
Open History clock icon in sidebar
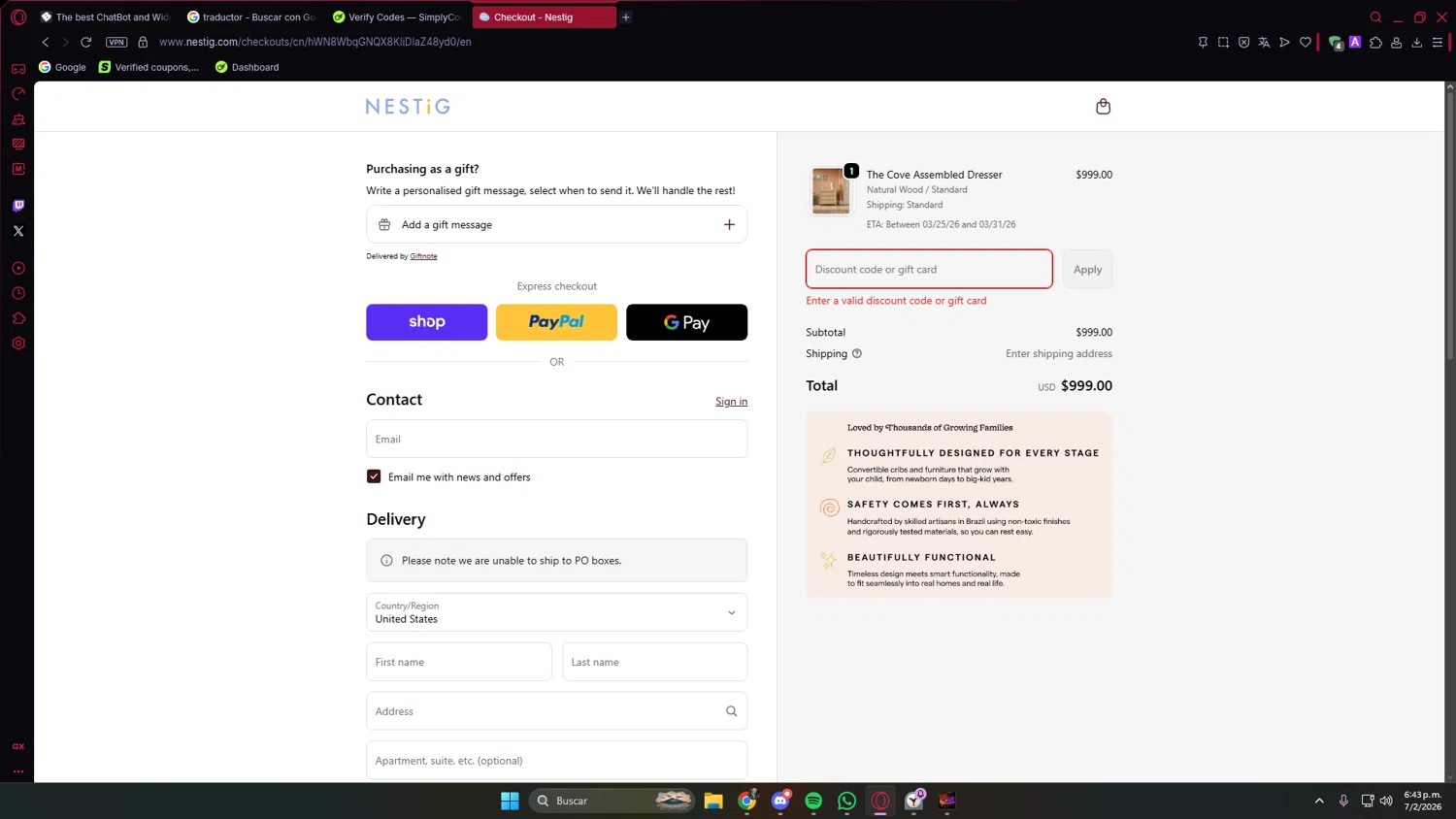tap(18, 293)
